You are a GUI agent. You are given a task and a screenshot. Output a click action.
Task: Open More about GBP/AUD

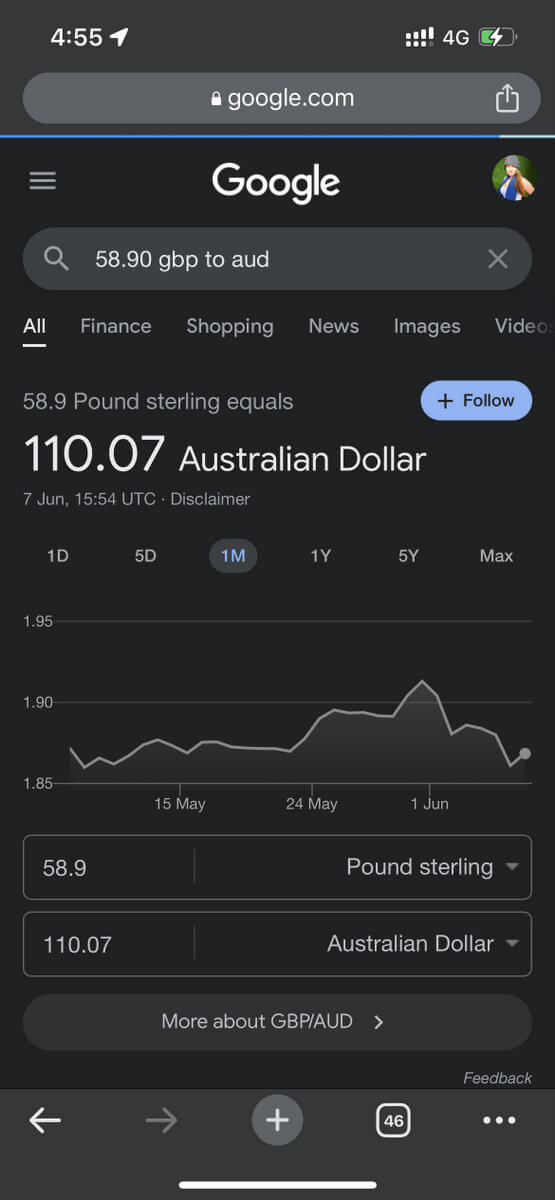pos(277,1022)
